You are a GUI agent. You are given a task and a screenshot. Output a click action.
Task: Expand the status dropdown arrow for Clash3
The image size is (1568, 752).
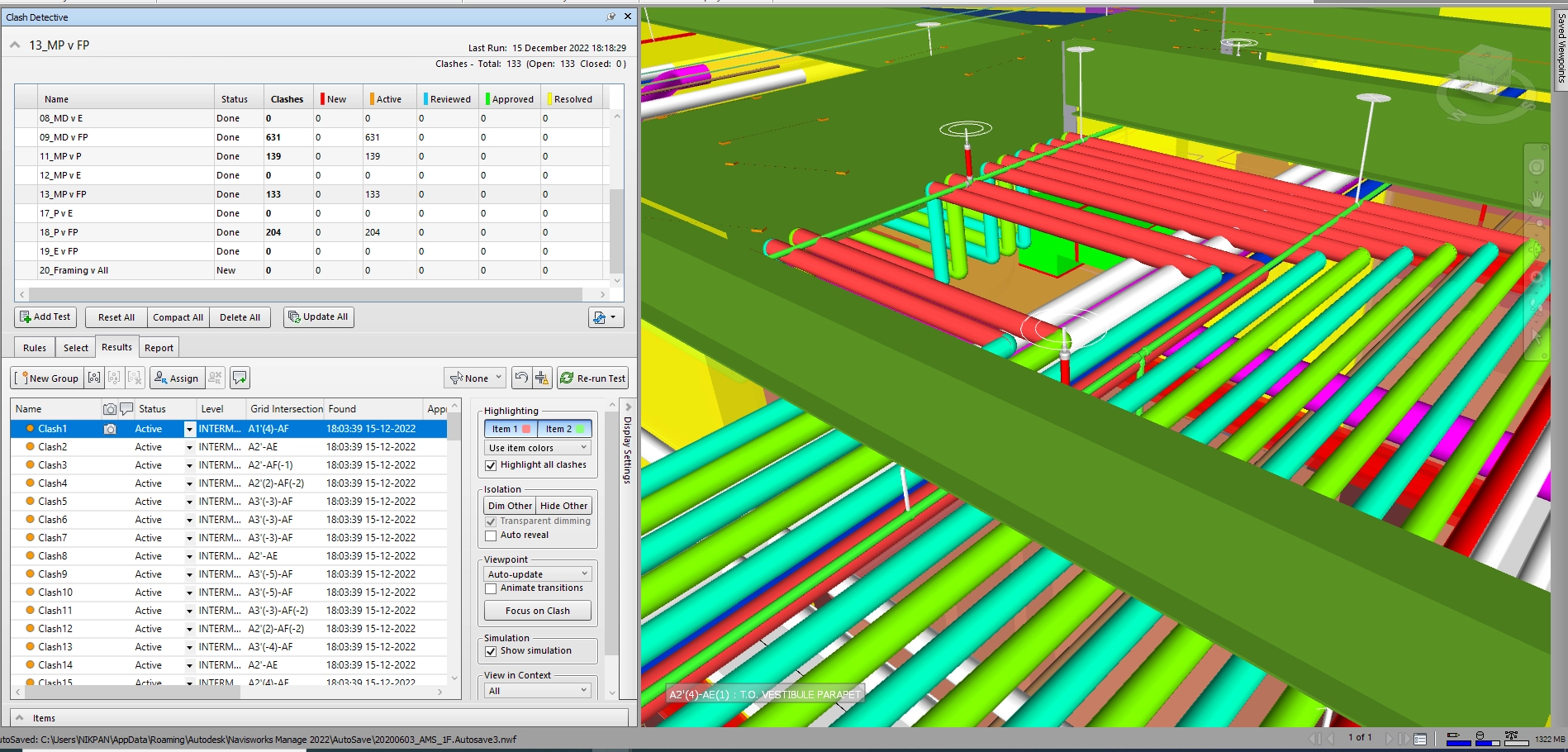pyautogui.click(x=189, y=464)
